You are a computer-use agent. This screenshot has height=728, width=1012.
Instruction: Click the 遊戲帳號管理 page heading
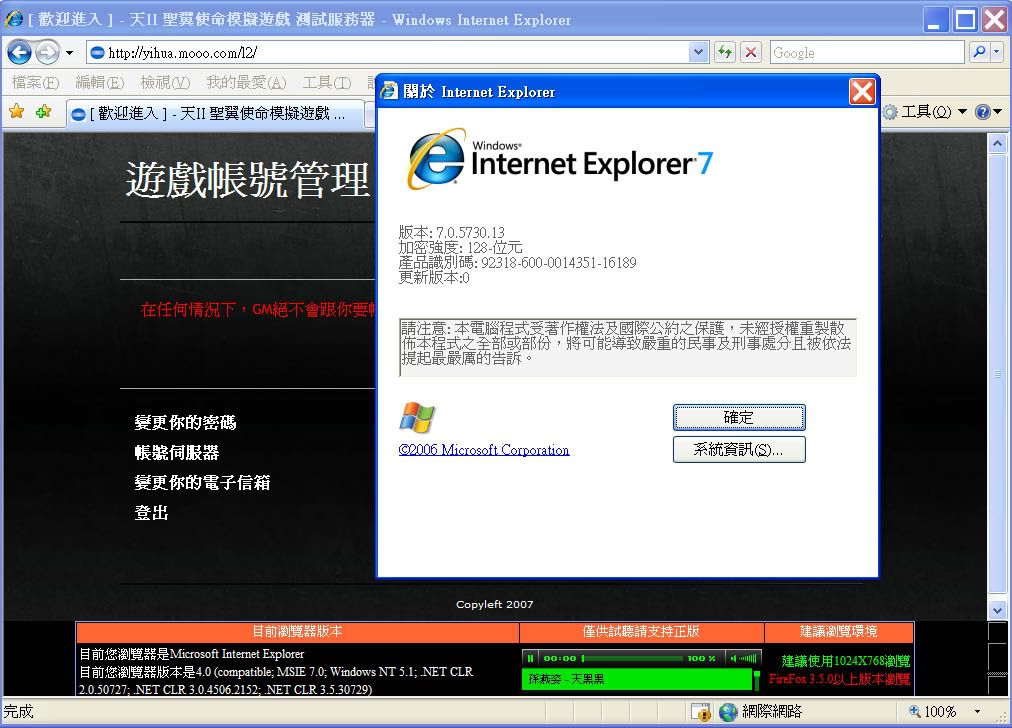click(248, 179)
